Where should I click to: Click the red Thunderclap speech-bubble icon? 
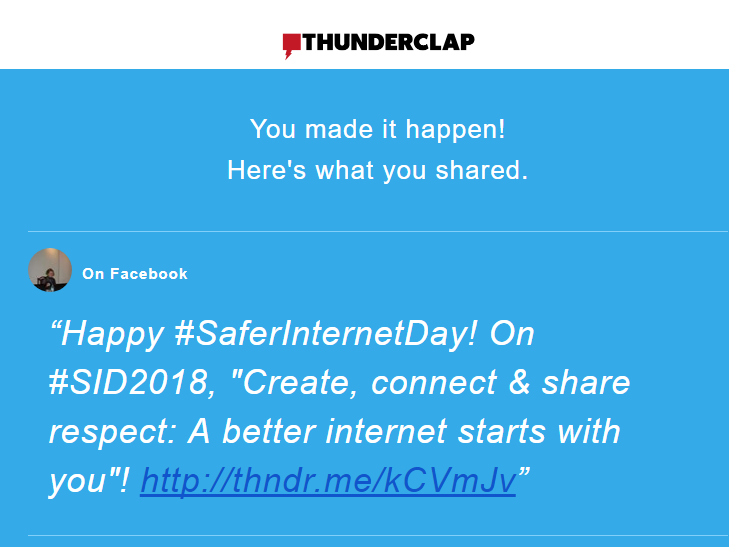pyautogui.click(x=292, y=46)
